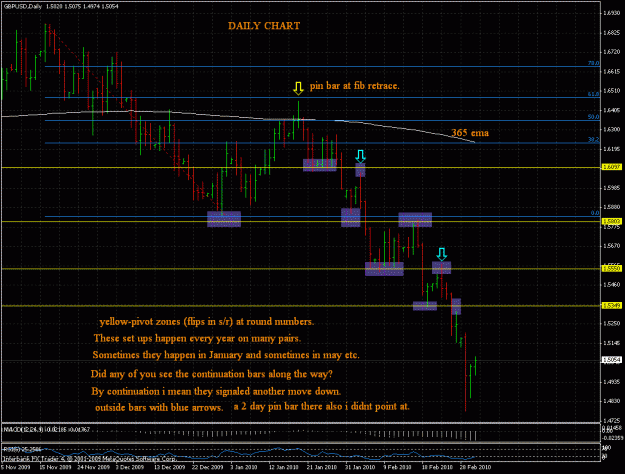The width and height of the screenshot is (625, 474).
Task: Click the 50.0 fib level label
Action: pos(594,117)
